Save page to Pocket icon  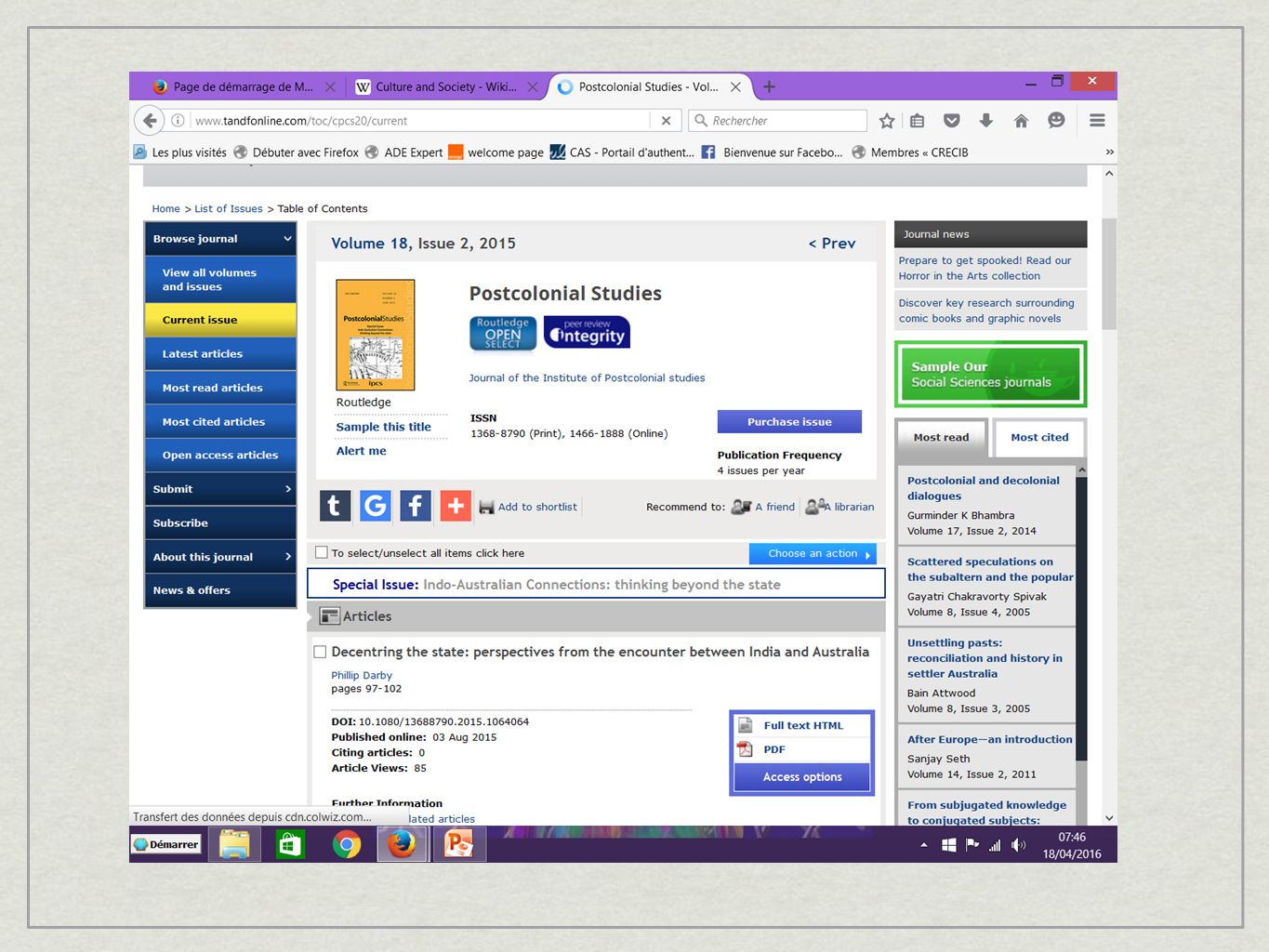(x=952, y=121)
